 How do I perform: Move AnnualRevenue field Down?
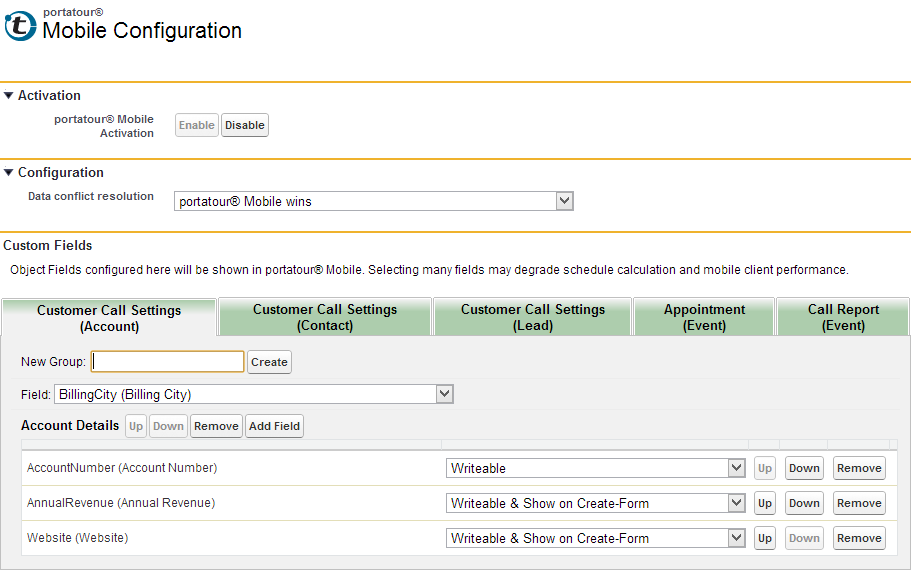click(x=804, y=503)
